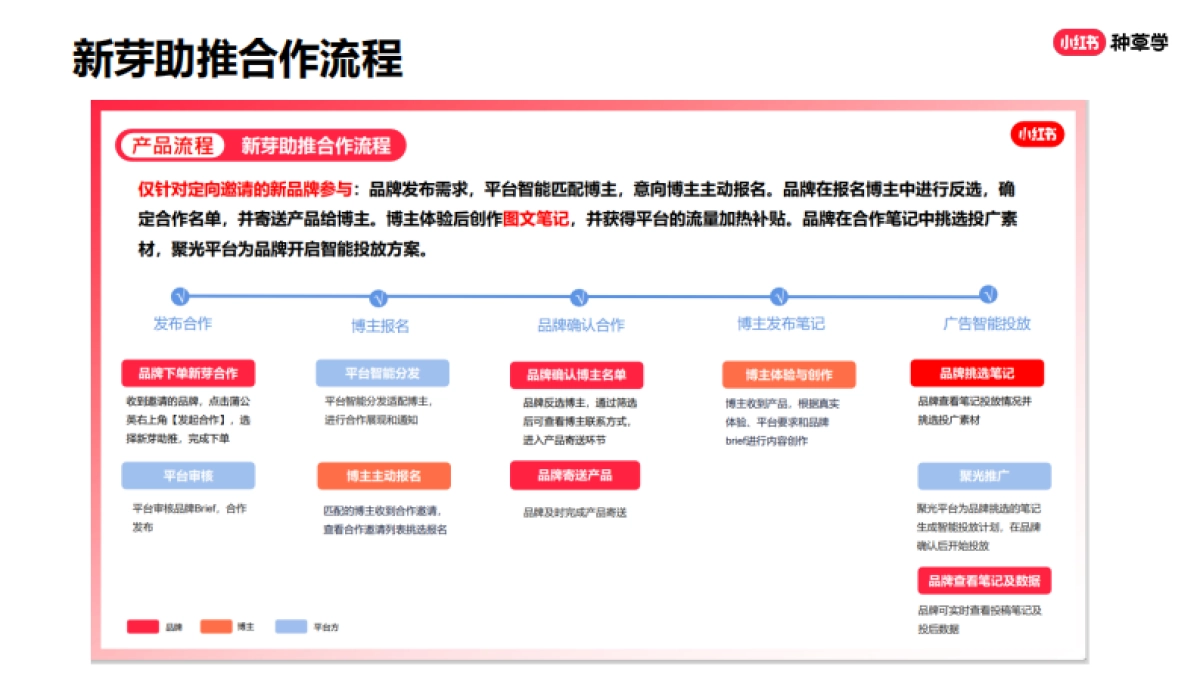1200x675 pixels.
Task: Click the 品牌下单新芽合作 button
Action: pos(188,372)
